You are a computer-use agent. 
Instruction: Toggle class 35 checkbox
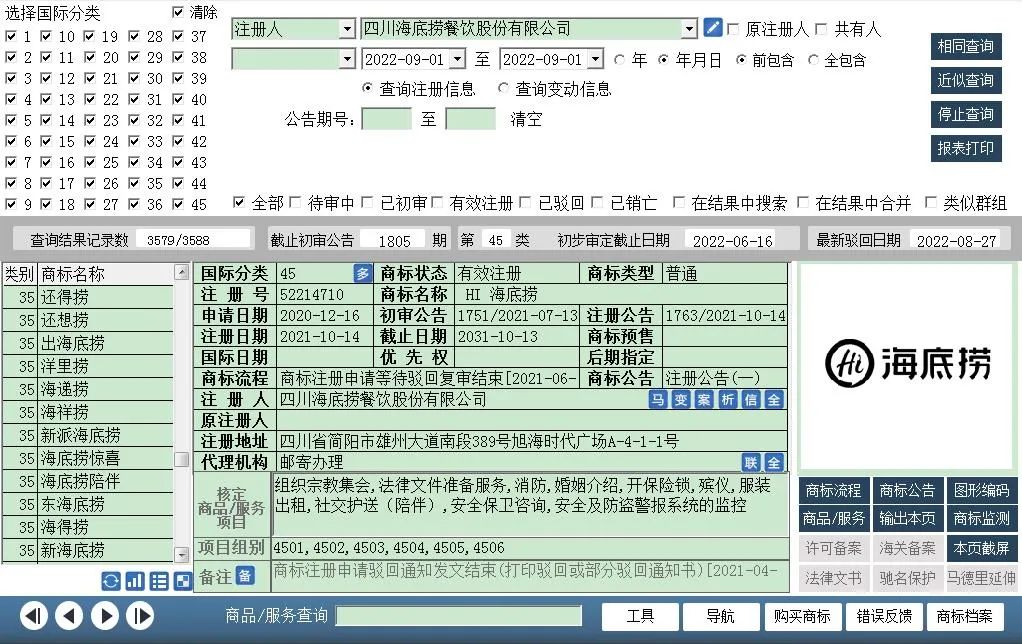click(x=134, y=183)
